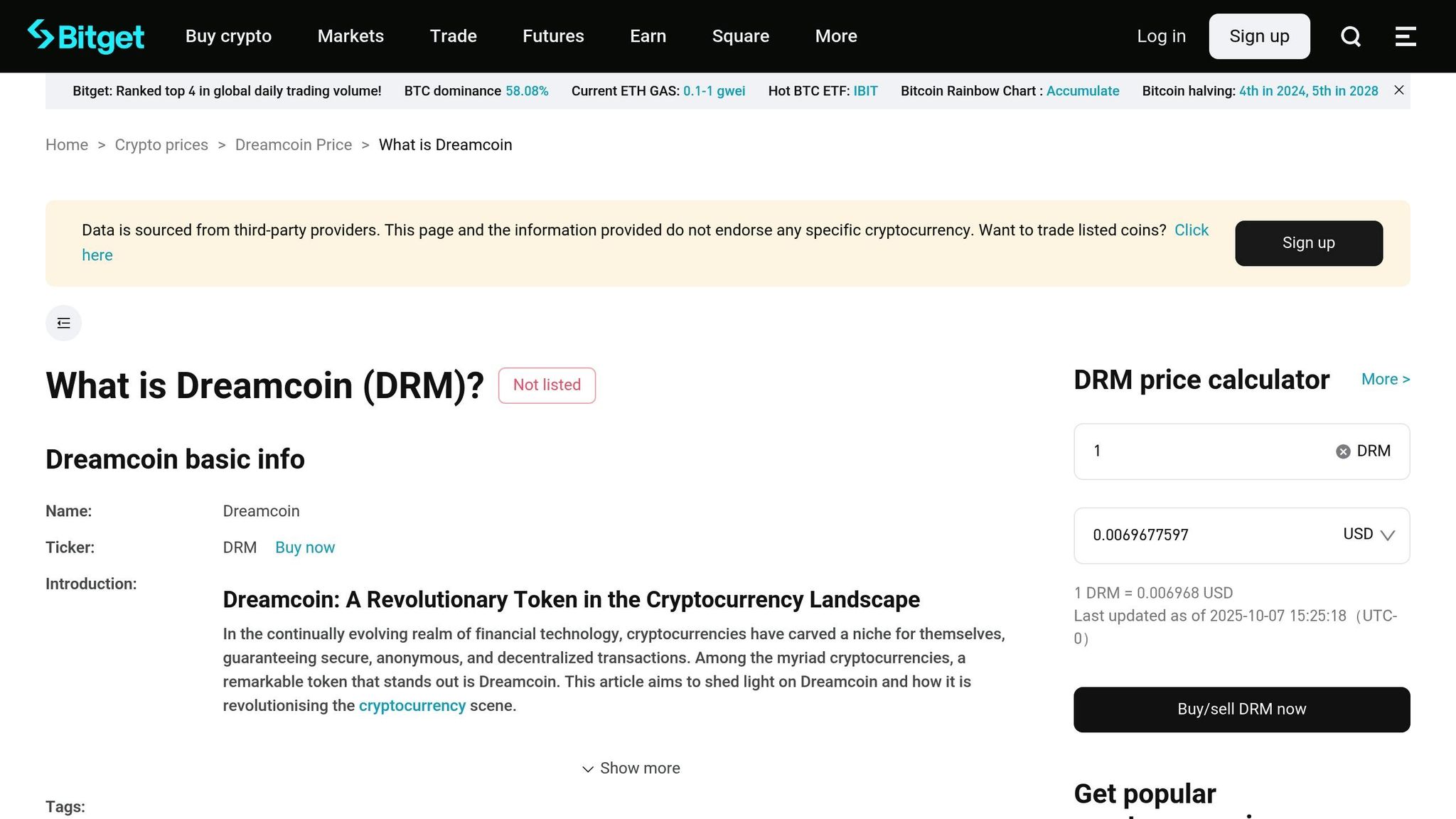1456x819 pixels.
Task: Toggle the table of contents icon
Action: coord(63,323)
